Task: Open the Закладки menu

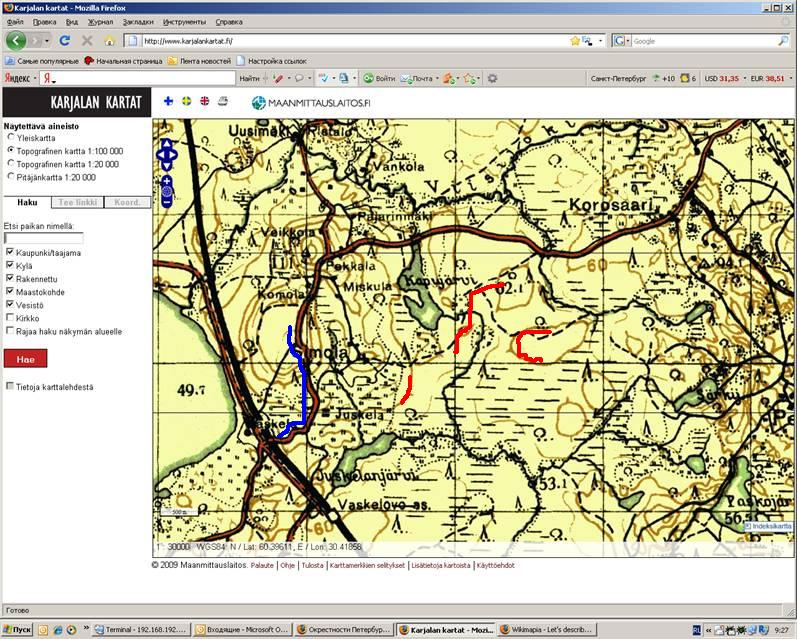Action: (138, 20)
